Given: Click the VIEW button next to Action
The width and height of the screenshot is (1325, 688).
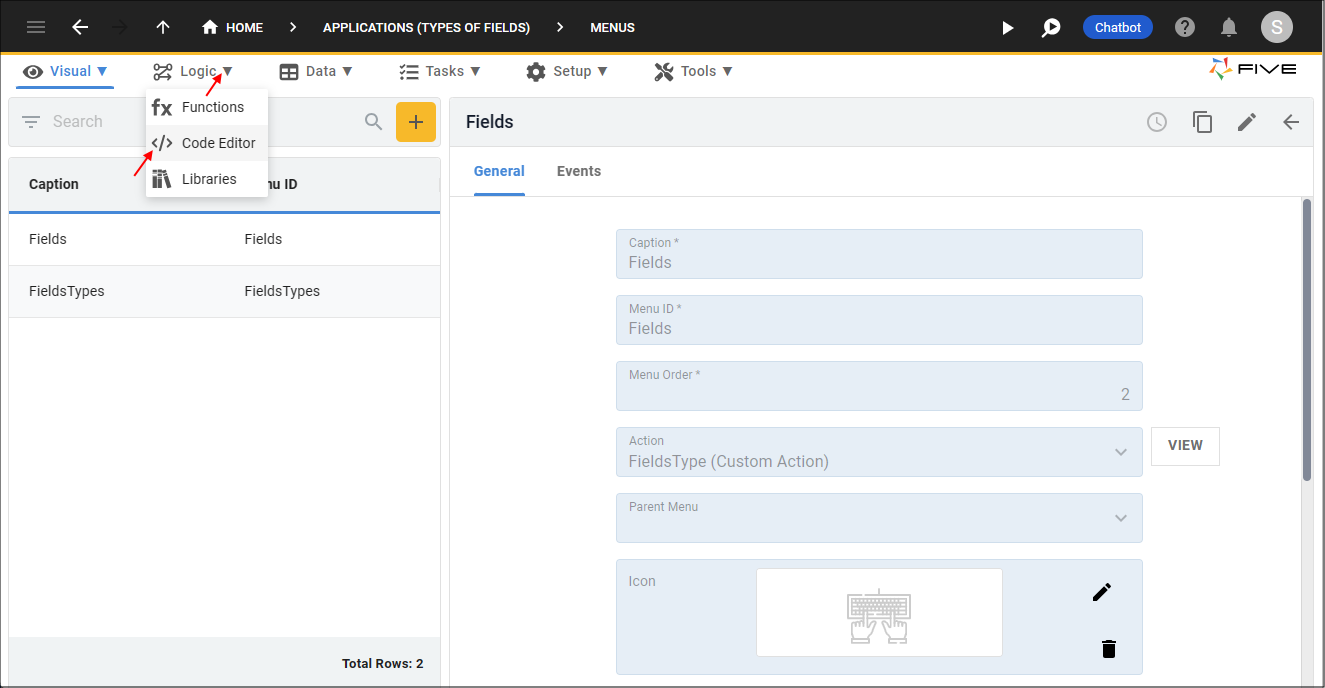Looking at the screenshot, I should [1185, 446].
